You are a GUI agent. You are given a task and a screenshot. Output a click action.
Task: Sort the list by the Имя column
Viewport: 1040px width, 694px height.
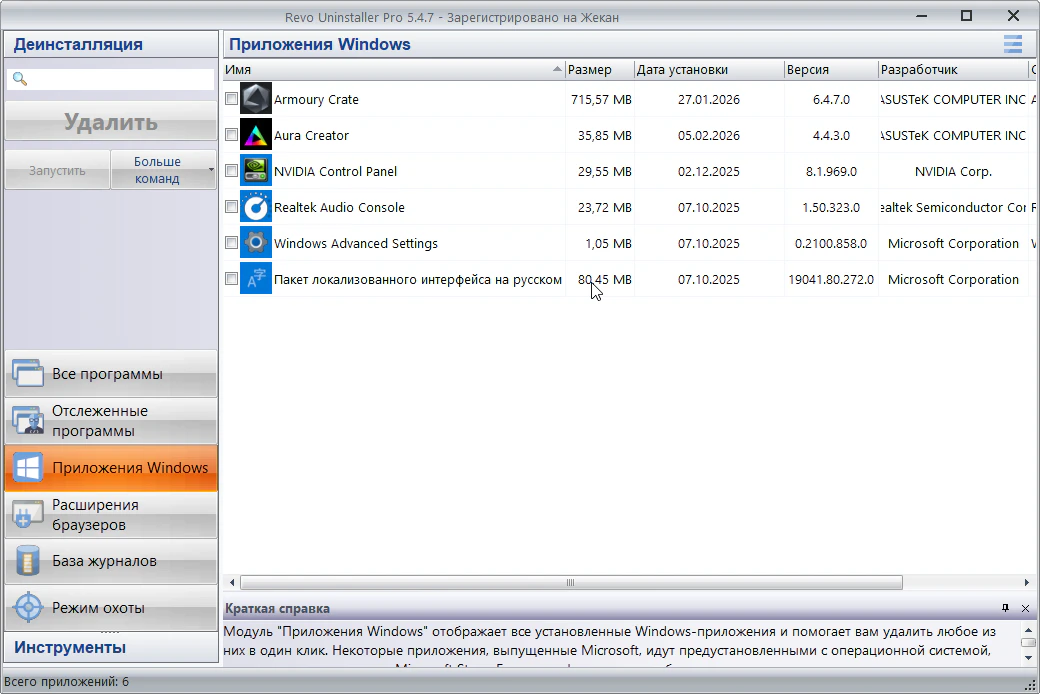(390, 70)
